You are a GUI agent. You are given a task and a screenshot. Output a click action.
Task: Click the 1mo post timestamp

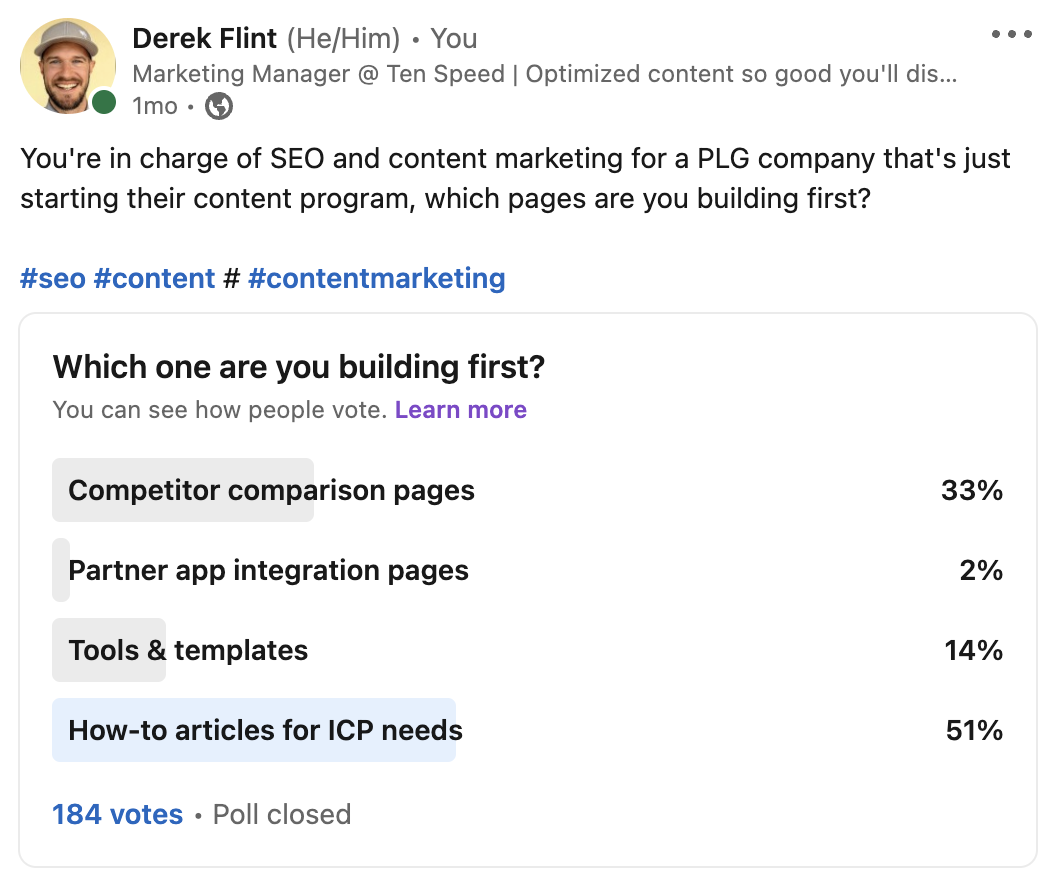(154, 106)
